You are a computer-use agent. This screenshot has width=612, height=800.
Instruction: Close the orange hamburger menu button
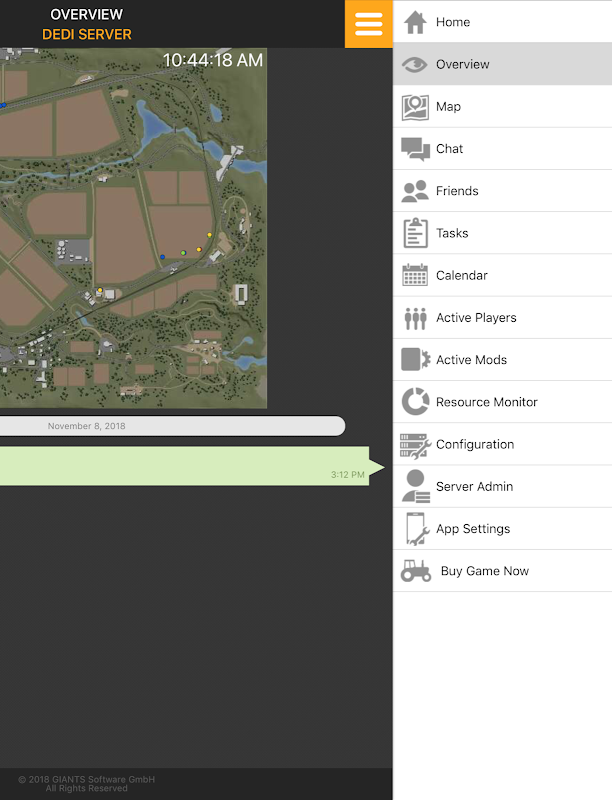click(x=369, y=24)
